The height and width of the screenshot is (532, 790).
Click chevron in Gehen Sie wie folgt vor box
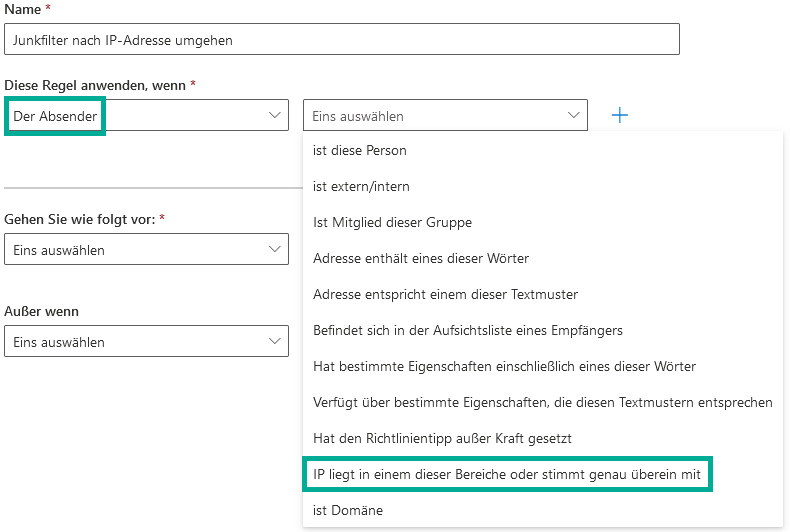[275, 249]
